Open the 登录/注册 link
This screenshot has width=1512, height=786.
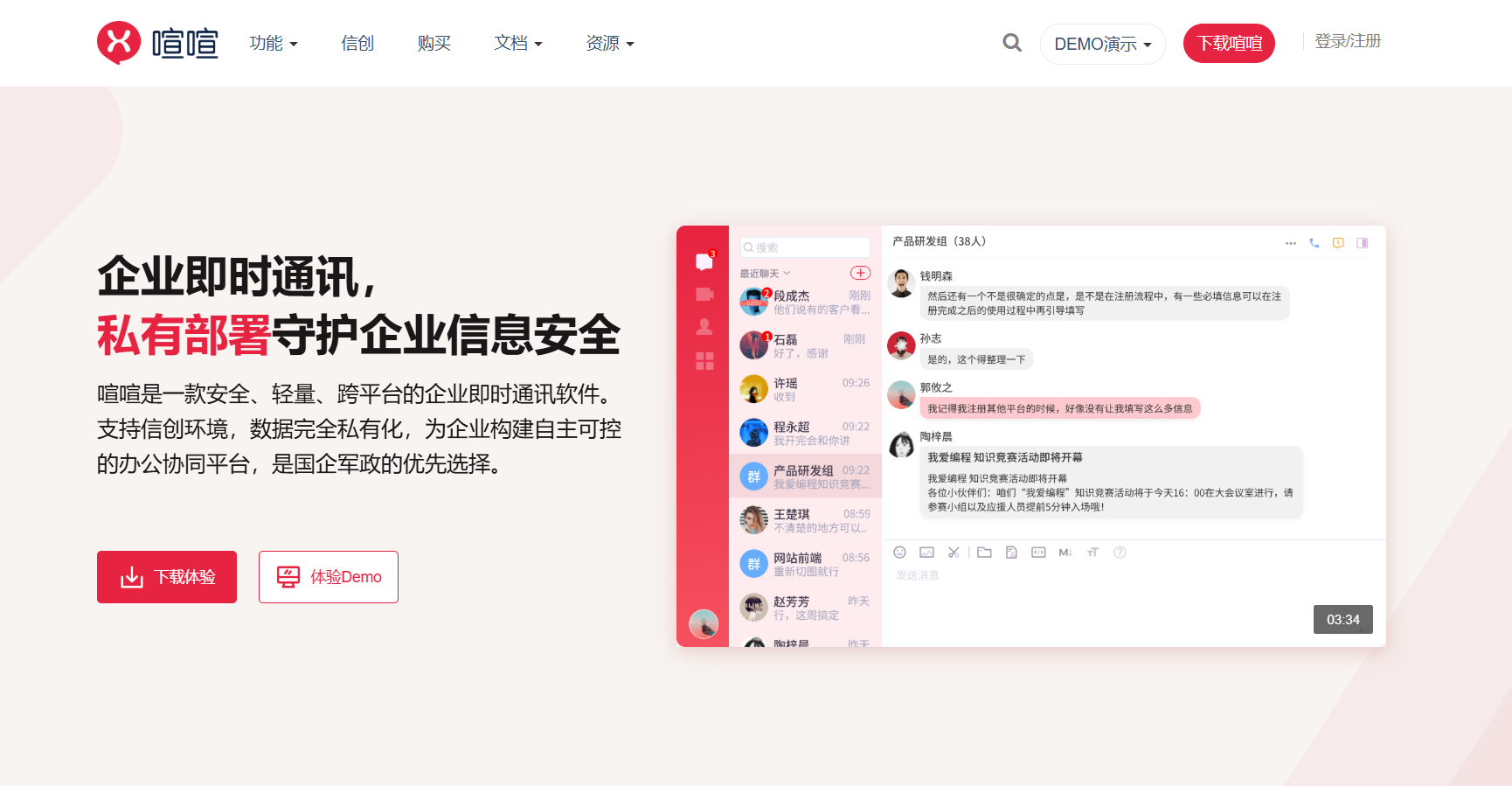click(x=1348, y=41)
